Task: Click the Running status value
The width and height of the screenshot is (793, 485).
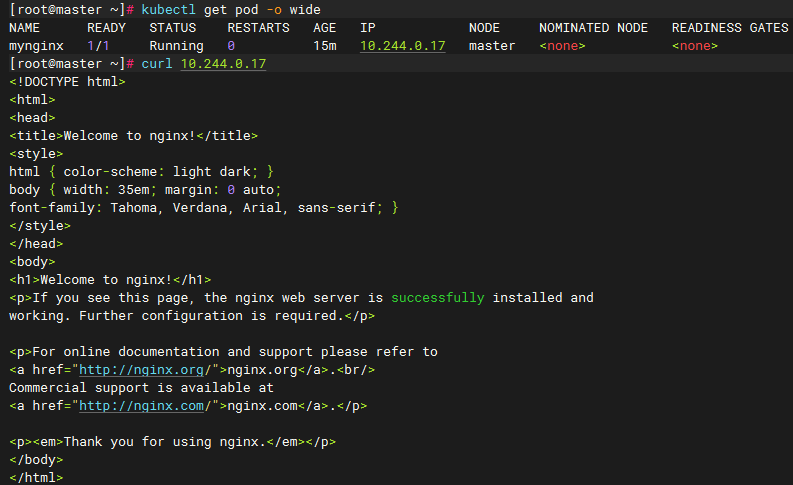Action: click(176, 46)
